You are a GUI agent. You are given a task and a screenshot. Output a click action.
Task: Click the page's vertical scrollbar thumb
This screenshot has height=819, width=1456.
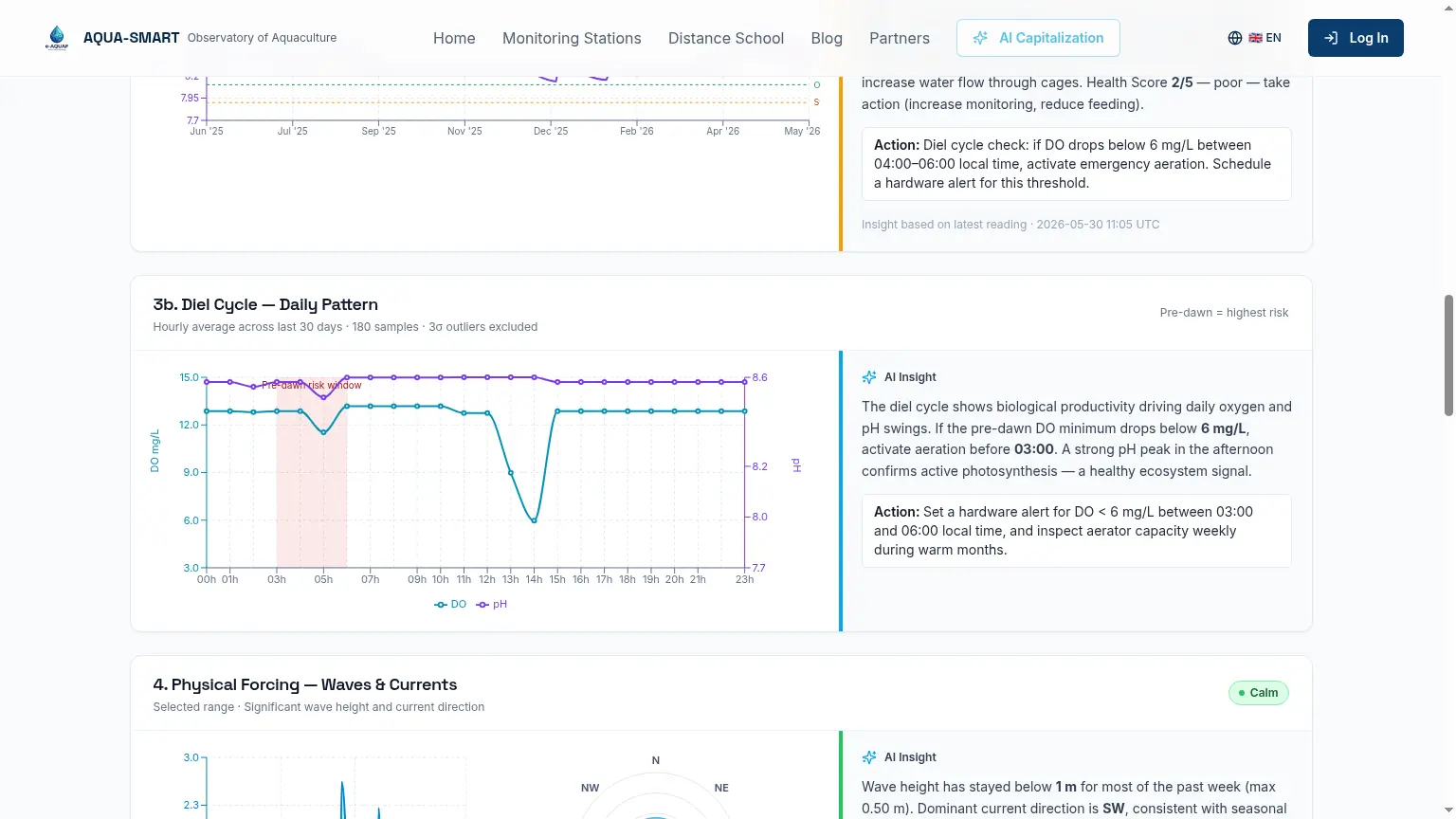pos(1448,355)
